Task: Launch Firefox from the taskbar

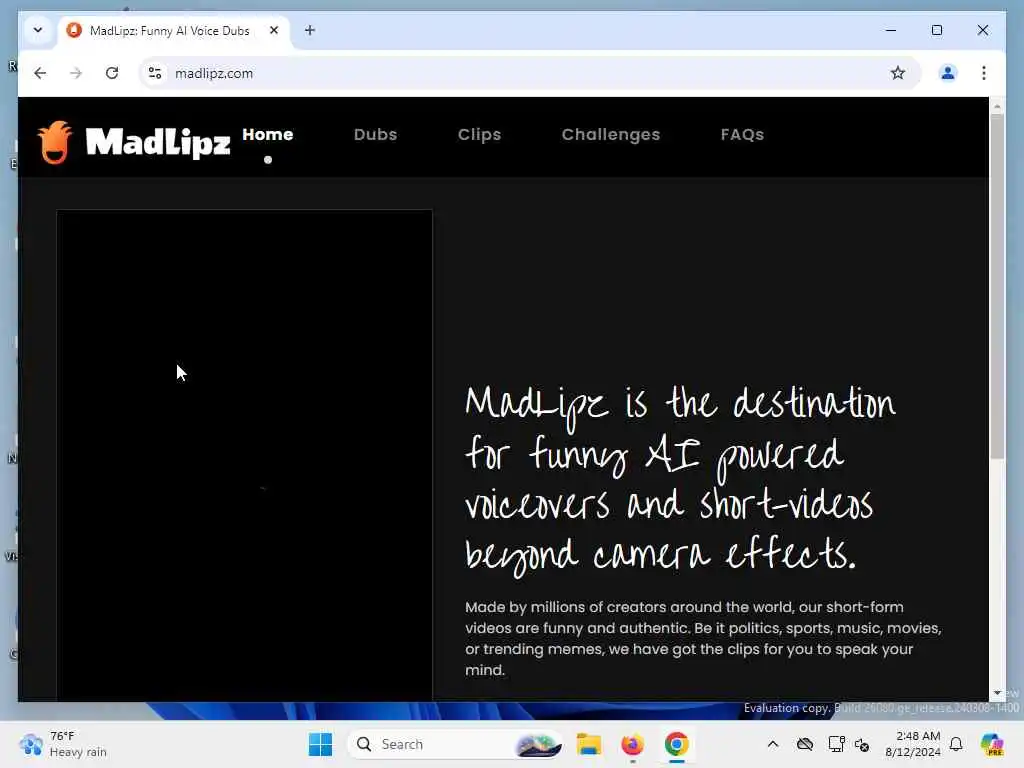Action: [632, 744]
